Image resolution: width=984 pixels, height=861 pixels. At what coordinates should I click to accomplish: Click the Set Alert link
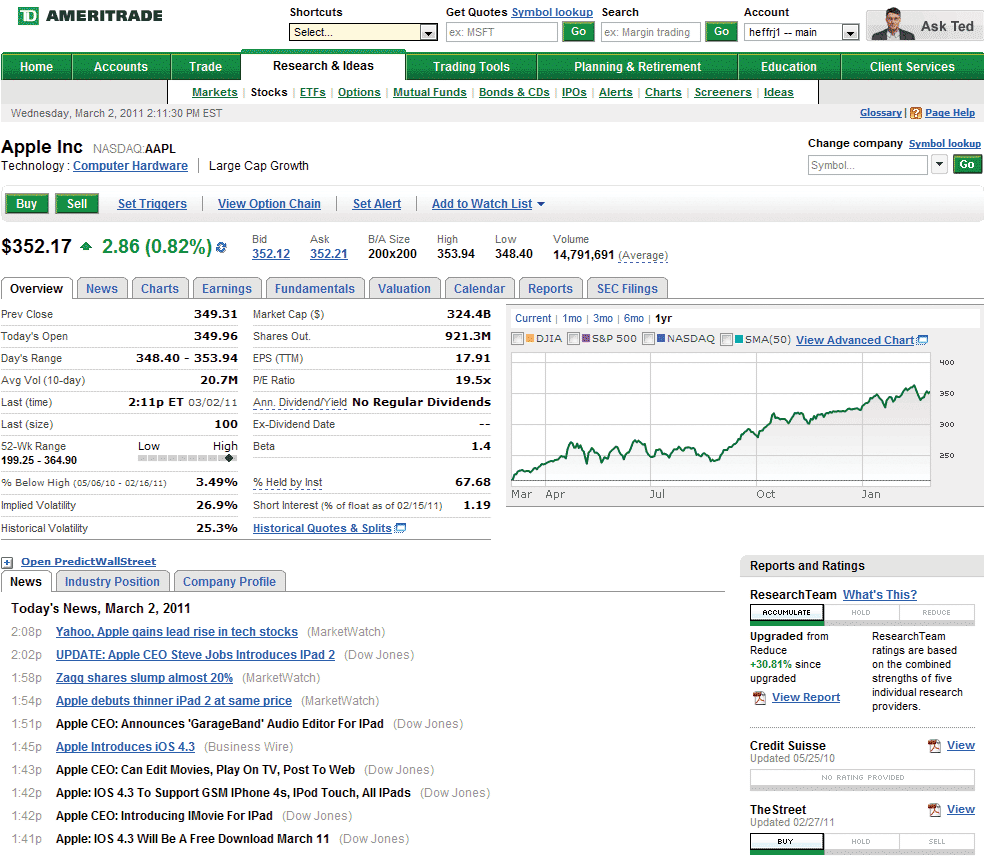(x=377, y=204)
